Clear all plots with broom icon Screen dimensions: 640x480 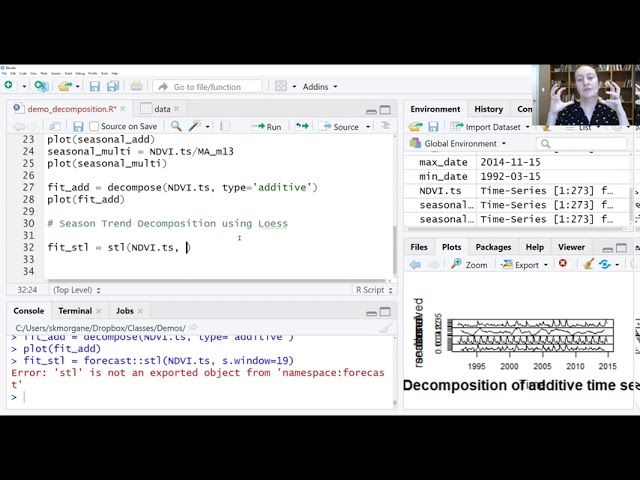[x=588, y=264]
